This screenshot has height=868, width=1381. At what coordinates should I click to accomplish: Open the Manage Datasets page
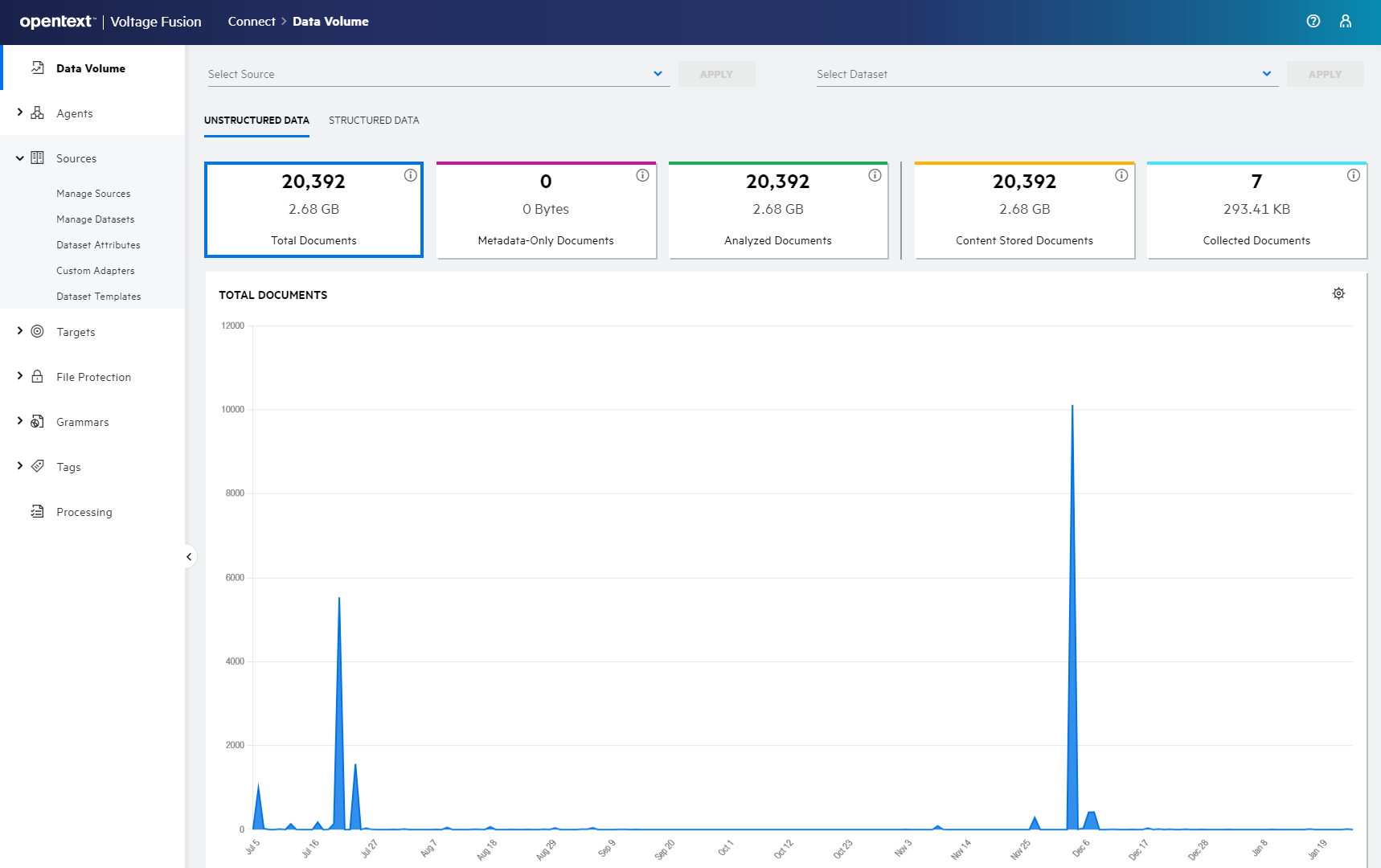pos(95,219)
